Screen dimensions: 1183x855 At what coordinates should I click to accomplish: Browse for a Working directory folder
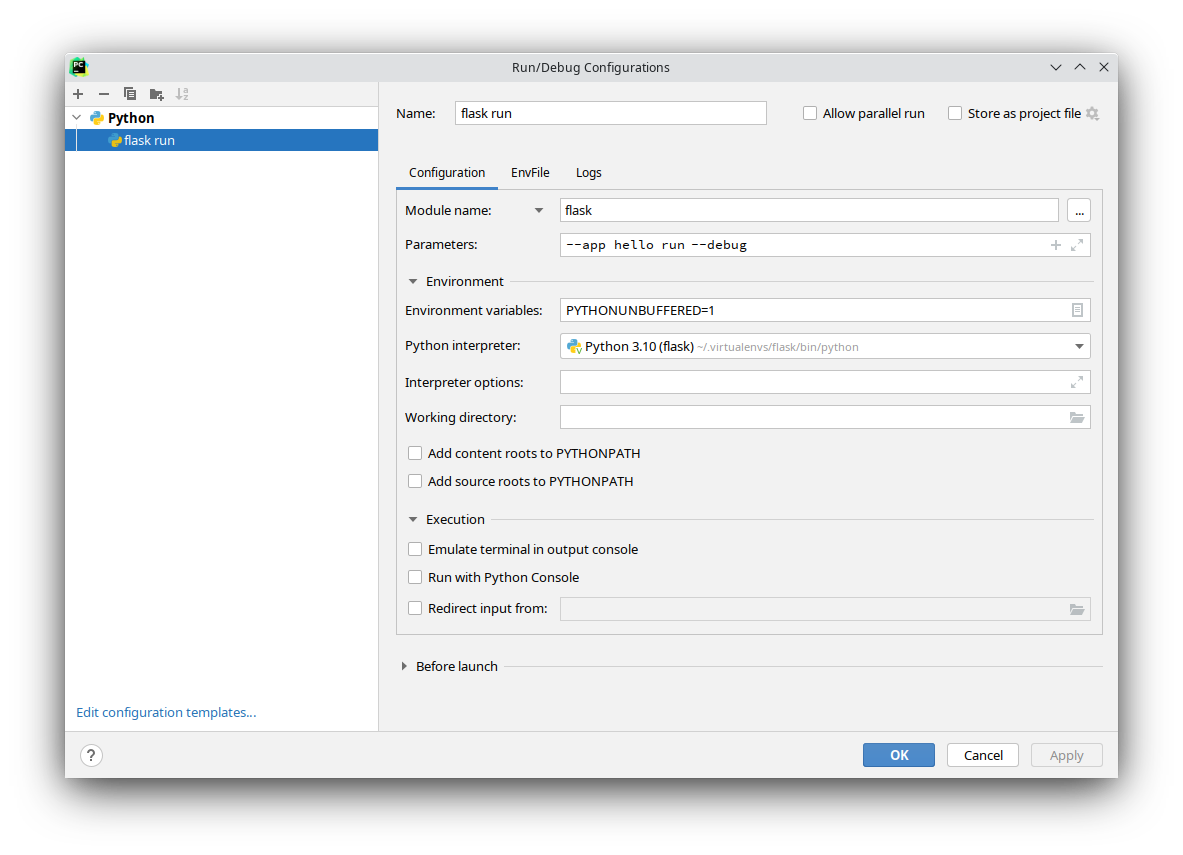(1077, 417)
